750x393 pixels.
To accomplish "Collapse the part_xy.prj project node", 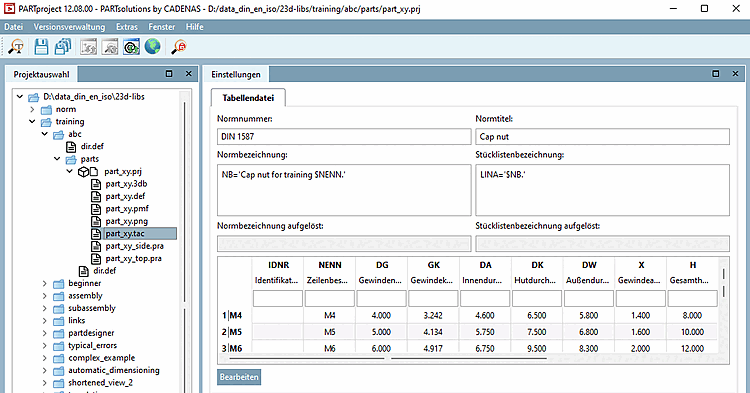I will (69, 171).
